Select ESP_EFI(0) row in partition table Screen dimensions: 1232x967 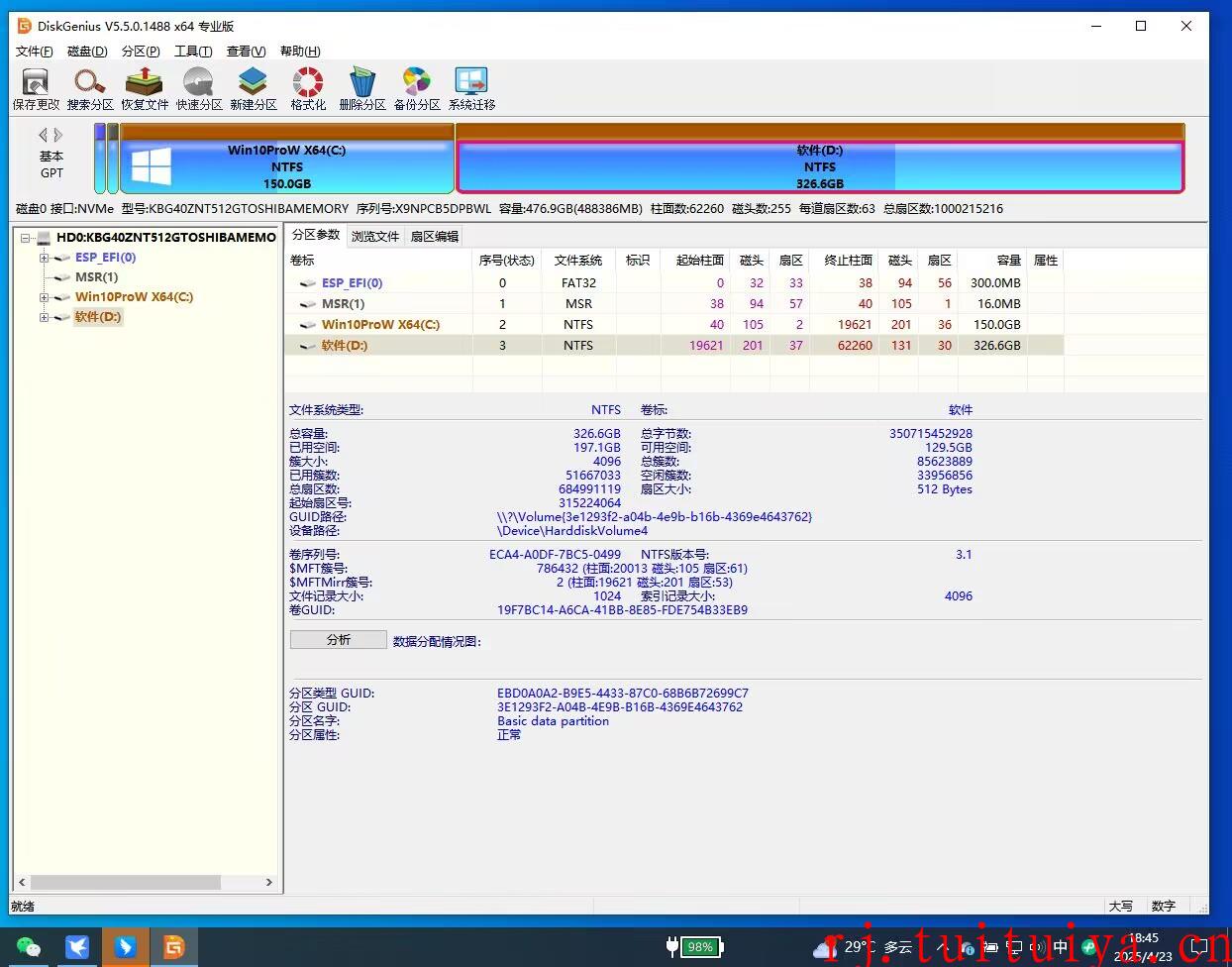[x=673, y=282]
